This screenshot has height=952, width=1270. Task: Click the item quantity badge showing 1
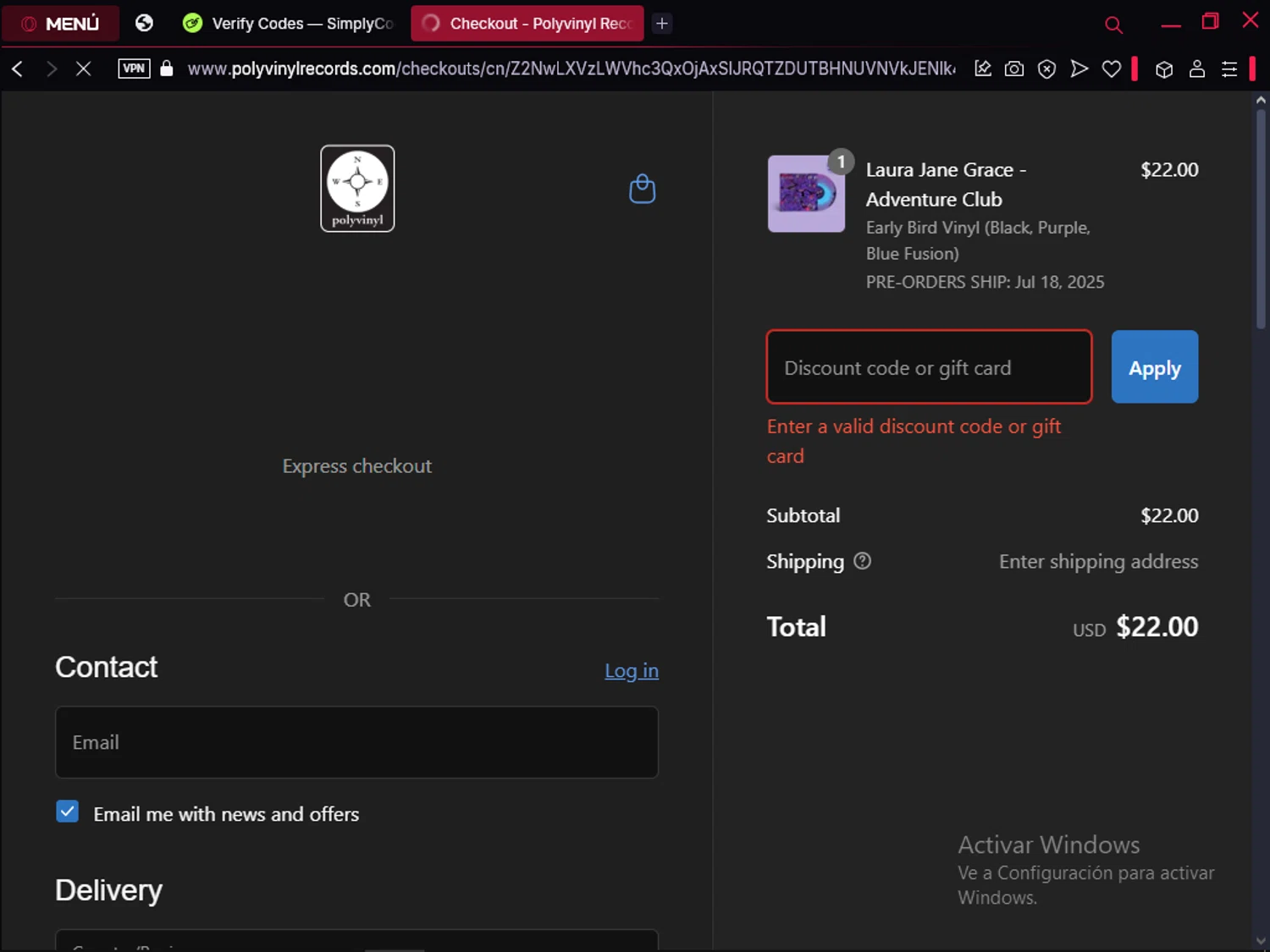[x=841, y=161]
